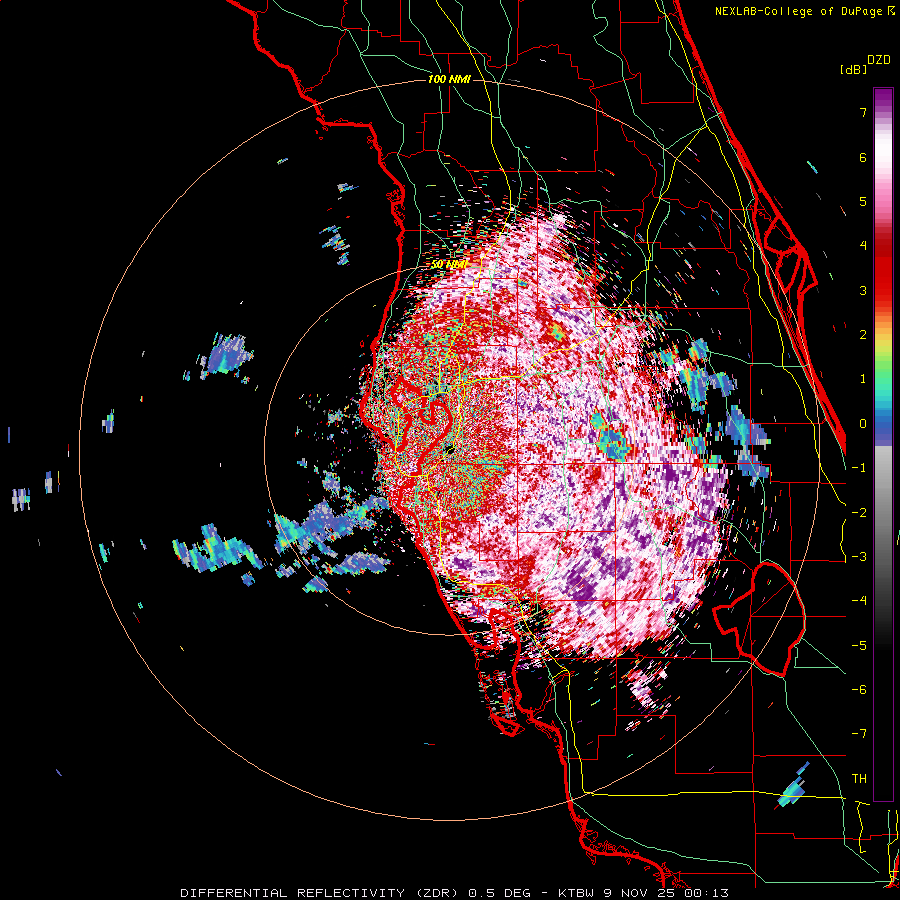Click the color scale value -3
The width and height of the screenshot is (900, 900).
tap(859, 557)
